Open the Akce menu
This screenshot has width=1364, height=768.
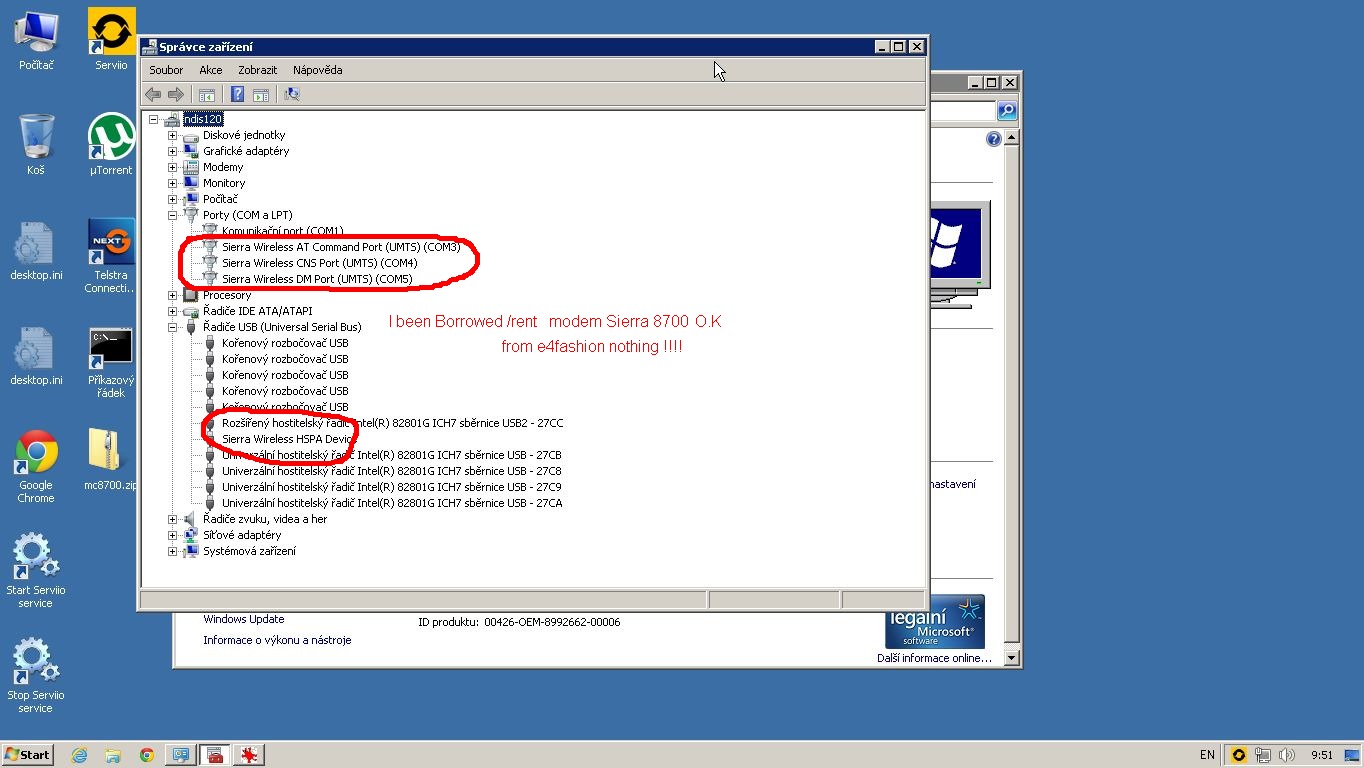pos(211,70)
